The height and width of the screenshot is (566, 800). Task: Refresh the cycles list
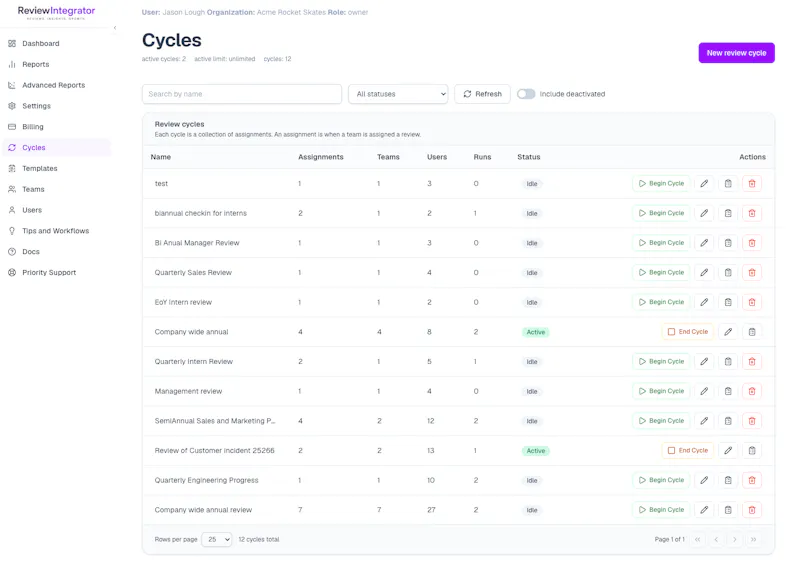pos(482,94)
